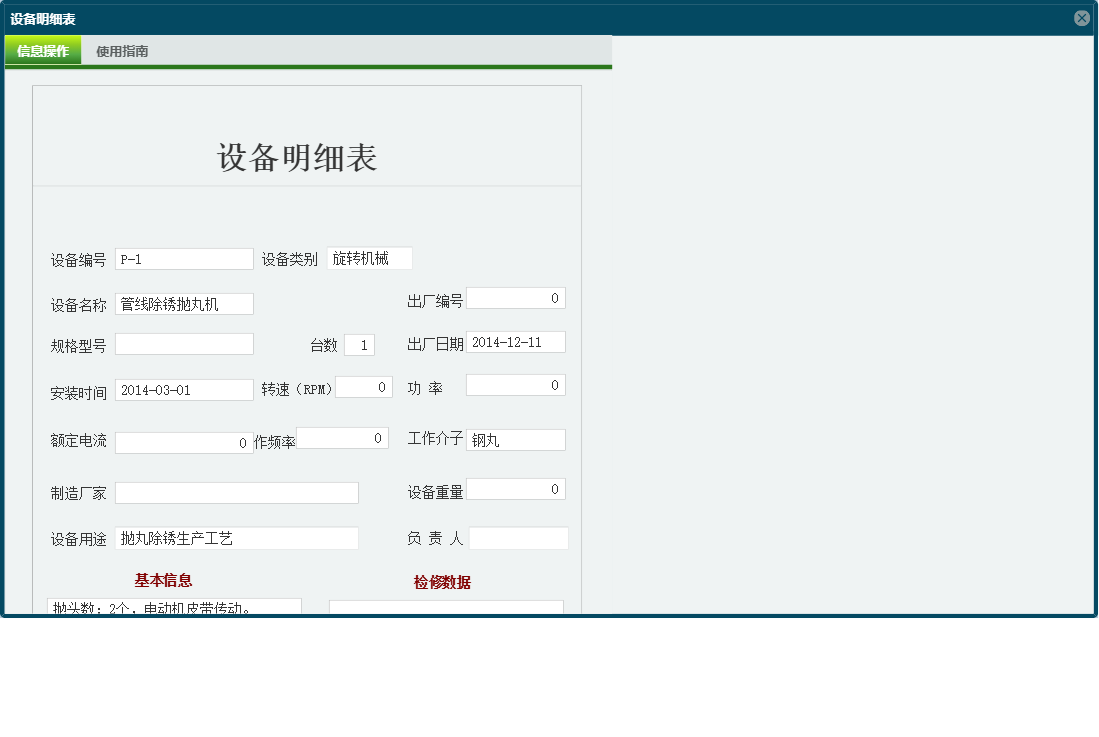This screenshot has width=1099, height=737.
Task: Focus the 转速（RPM） input field
Action: coord(364,385)
